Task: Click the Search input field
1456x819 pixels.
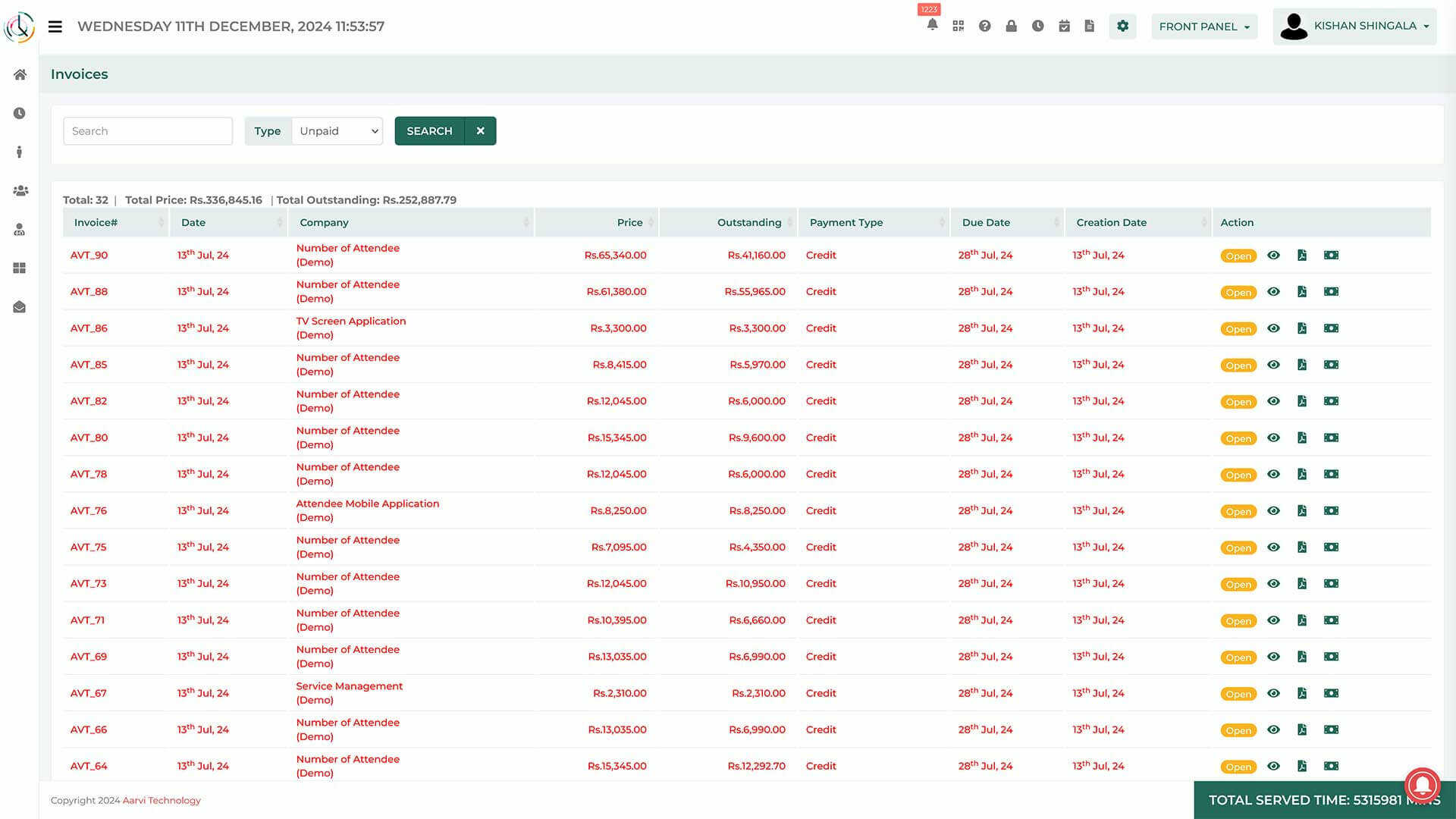Action: coord(148,130)
